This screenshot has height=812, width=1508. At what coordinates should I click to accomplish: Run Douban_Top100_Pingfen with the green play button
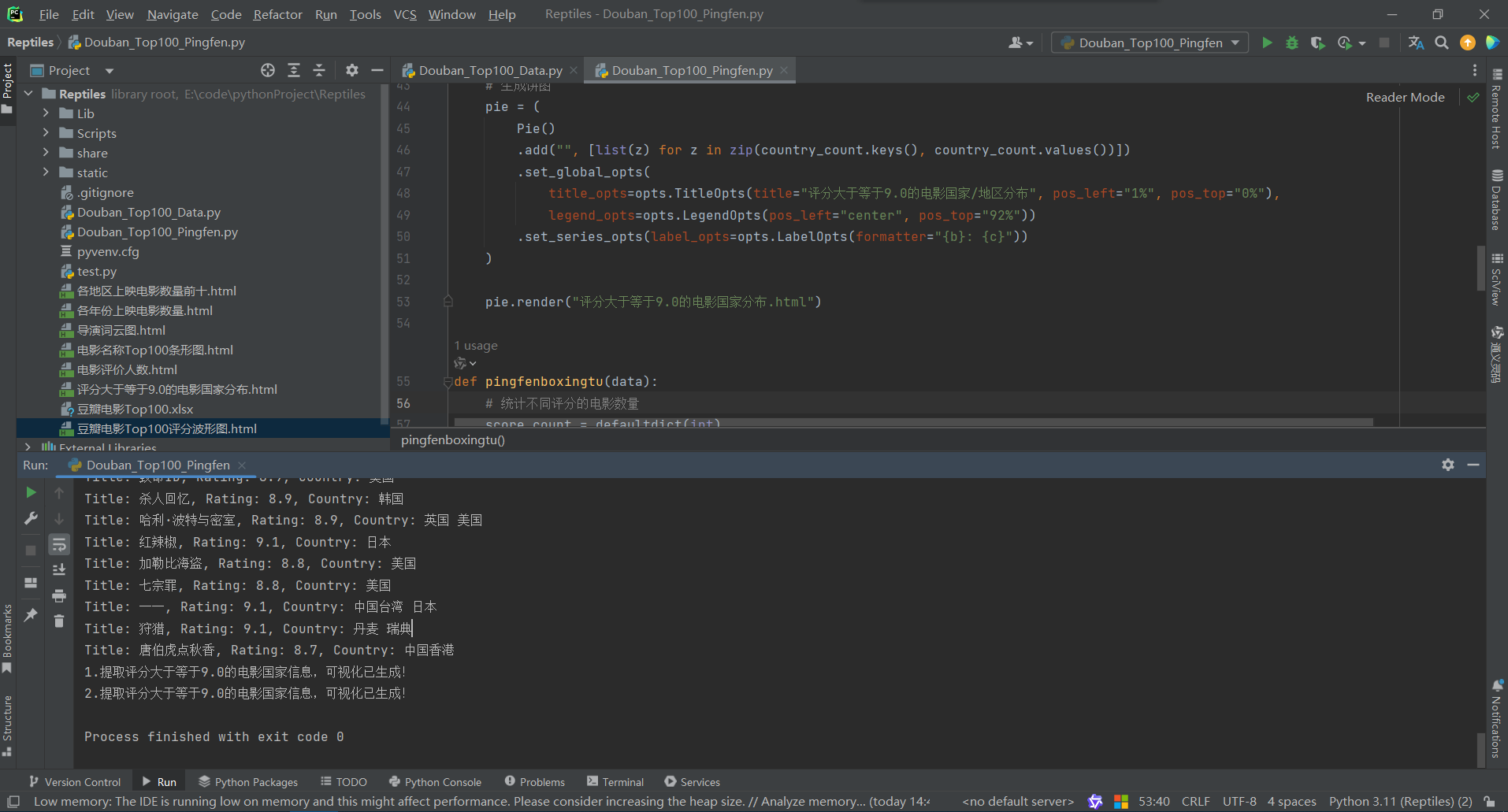(x=1267, y=43)
